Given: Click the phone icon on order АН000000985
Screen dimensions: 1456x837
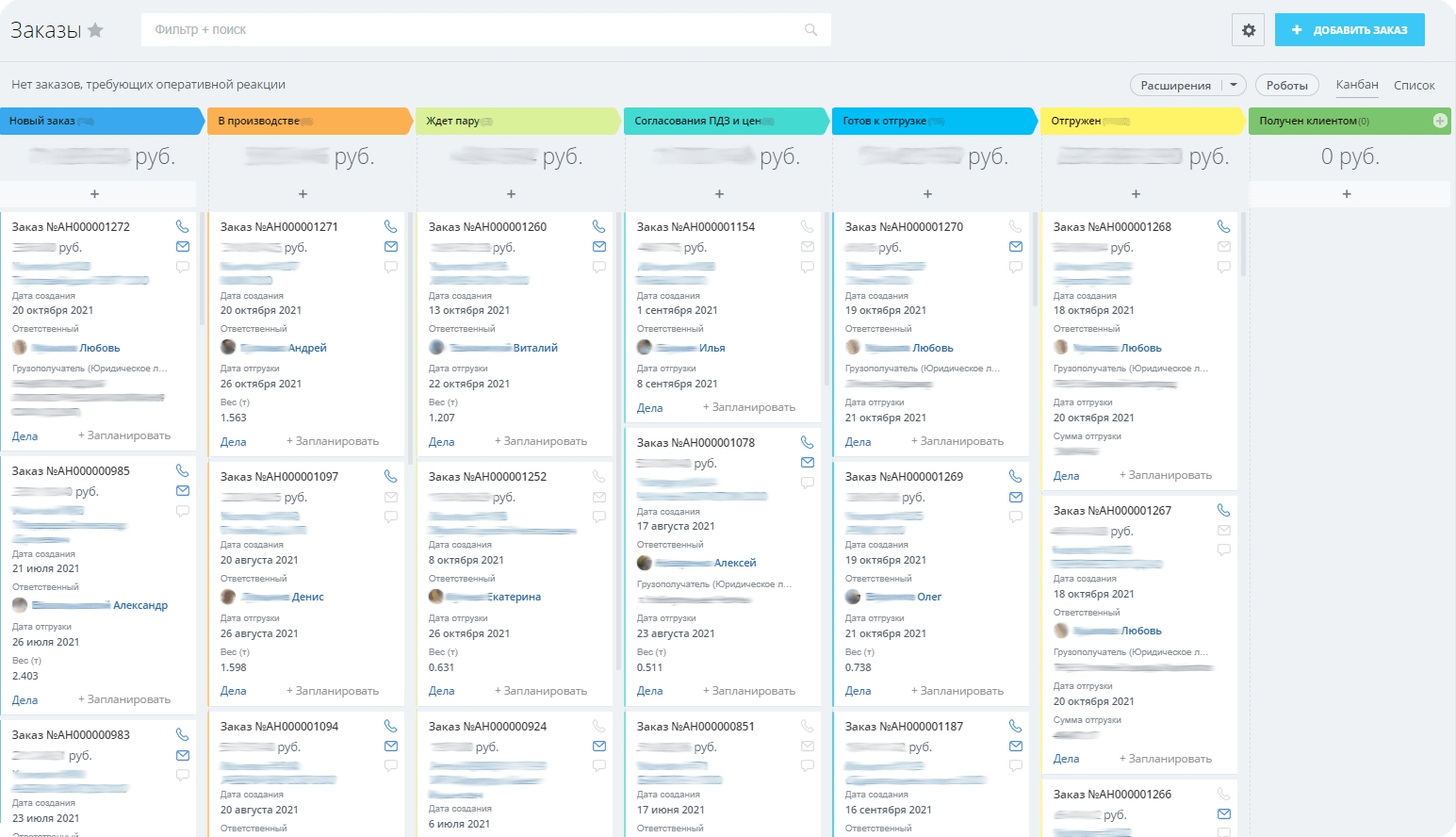Looking at the screenshot, I should tap(183, 471).
